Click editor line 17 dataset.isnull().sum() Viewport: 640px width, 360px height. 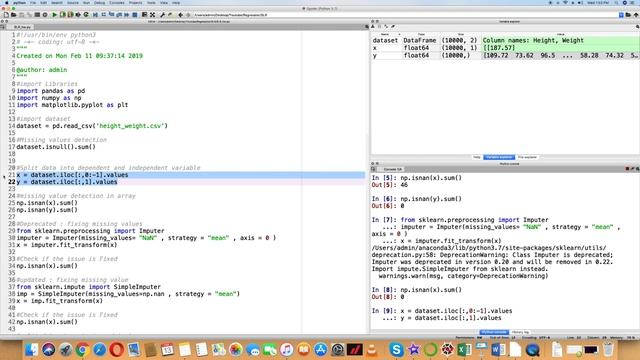click(56, 147)
